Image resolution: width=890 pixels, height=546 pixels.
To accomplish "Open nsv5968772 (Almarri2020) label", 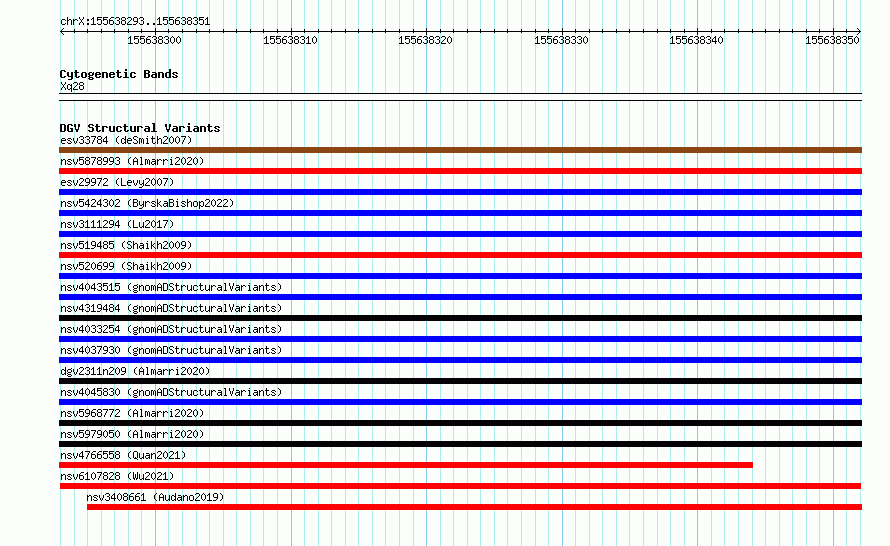I will 132,413.
